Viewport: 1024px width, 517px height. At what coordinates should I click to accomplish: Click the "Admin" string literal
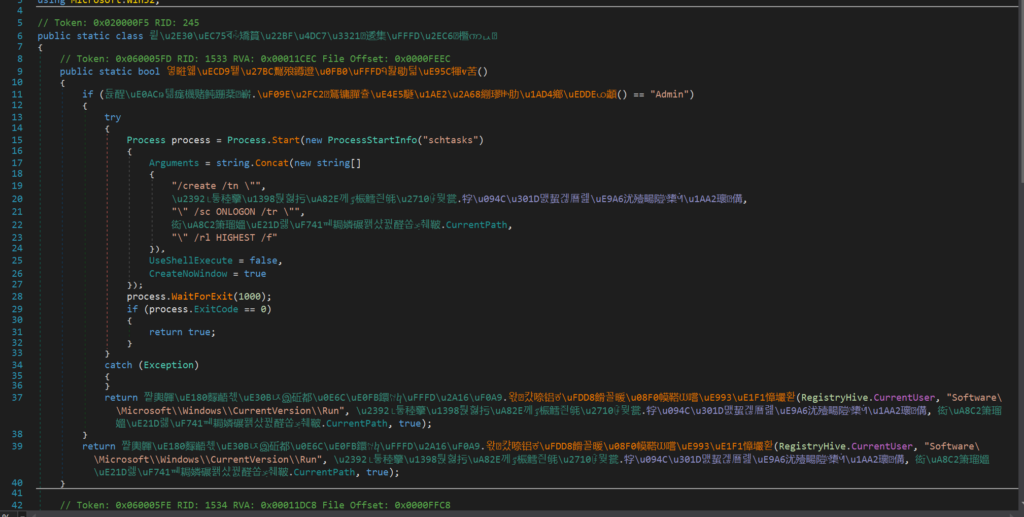click(669, 95)
